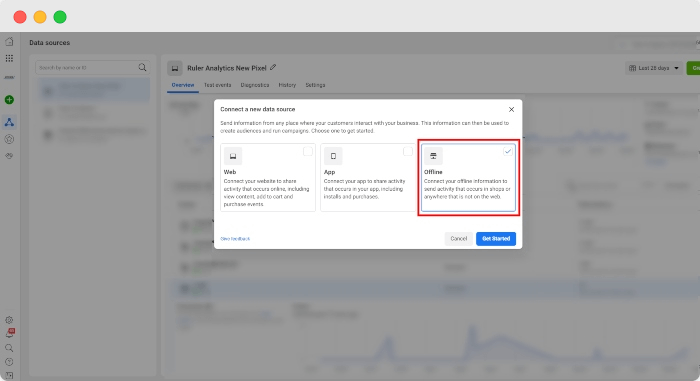Open the help question mark icon
The width and height of the screenshot is (700, 381).
tap(9, 362)
